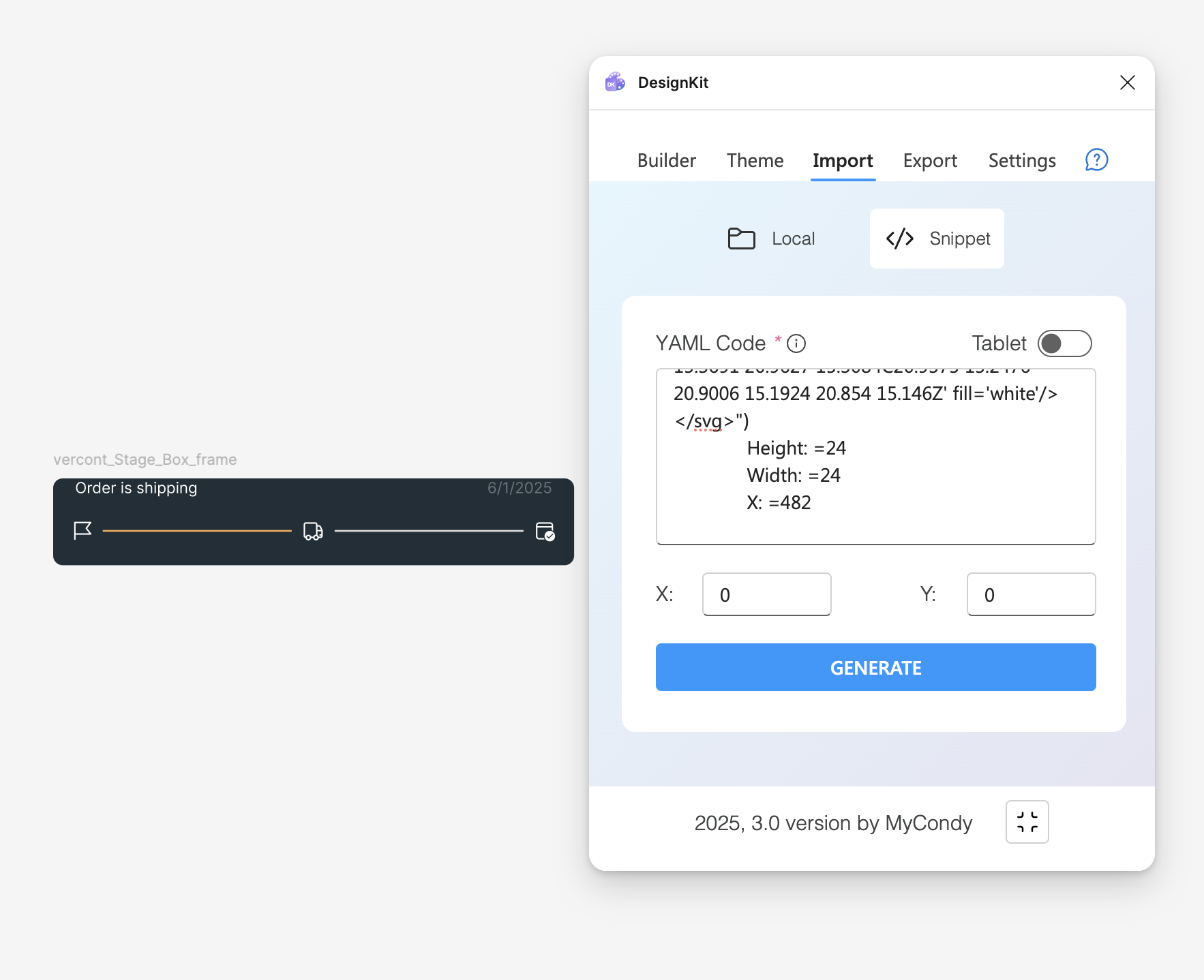Focus the X coordinate input field

tap(766, 594)
